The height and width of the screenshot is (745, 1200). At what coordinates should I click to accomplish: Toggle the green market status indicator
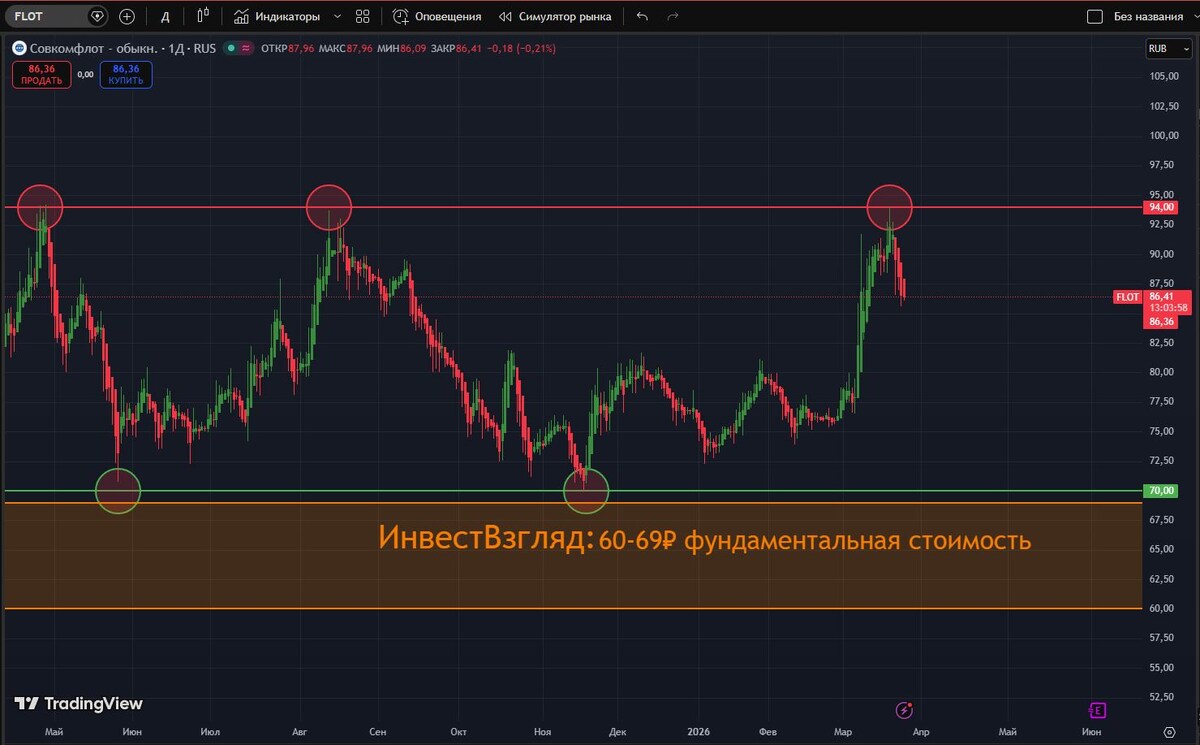pos(231,48)
